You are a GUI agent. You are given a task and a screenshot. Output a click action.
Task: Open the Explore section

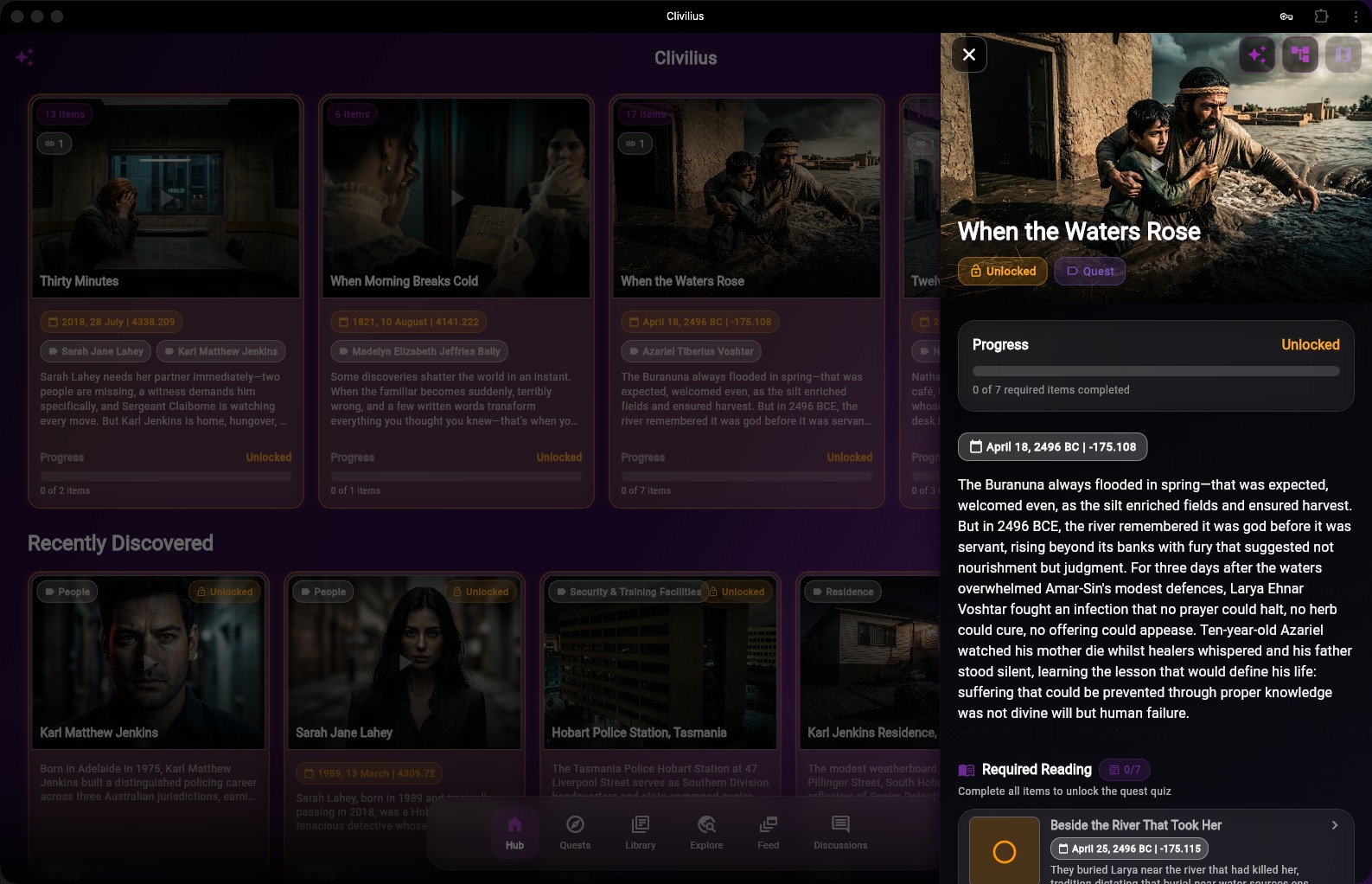coord(706,832)
